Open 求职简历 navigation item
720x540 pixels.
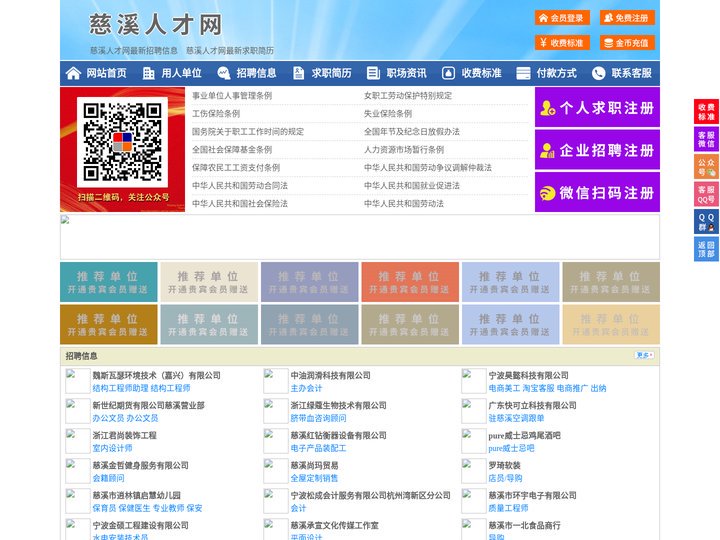point(332,73)
